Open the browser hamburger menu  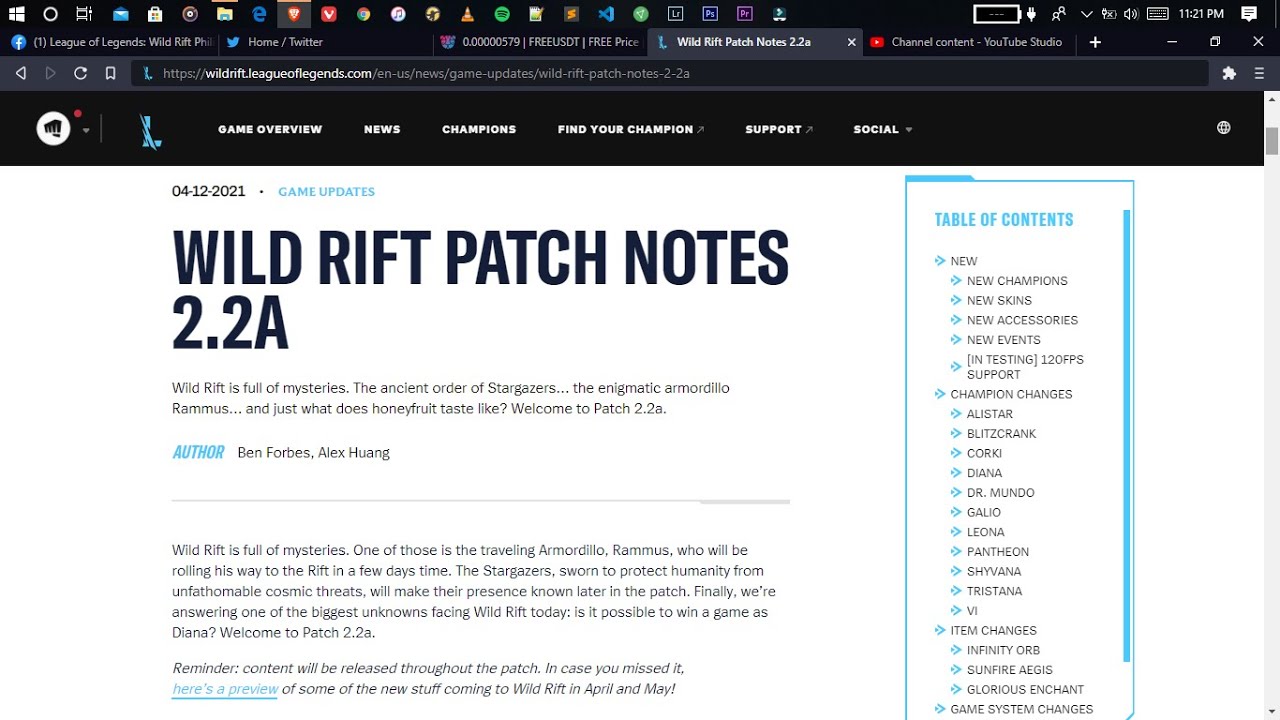1260,73
